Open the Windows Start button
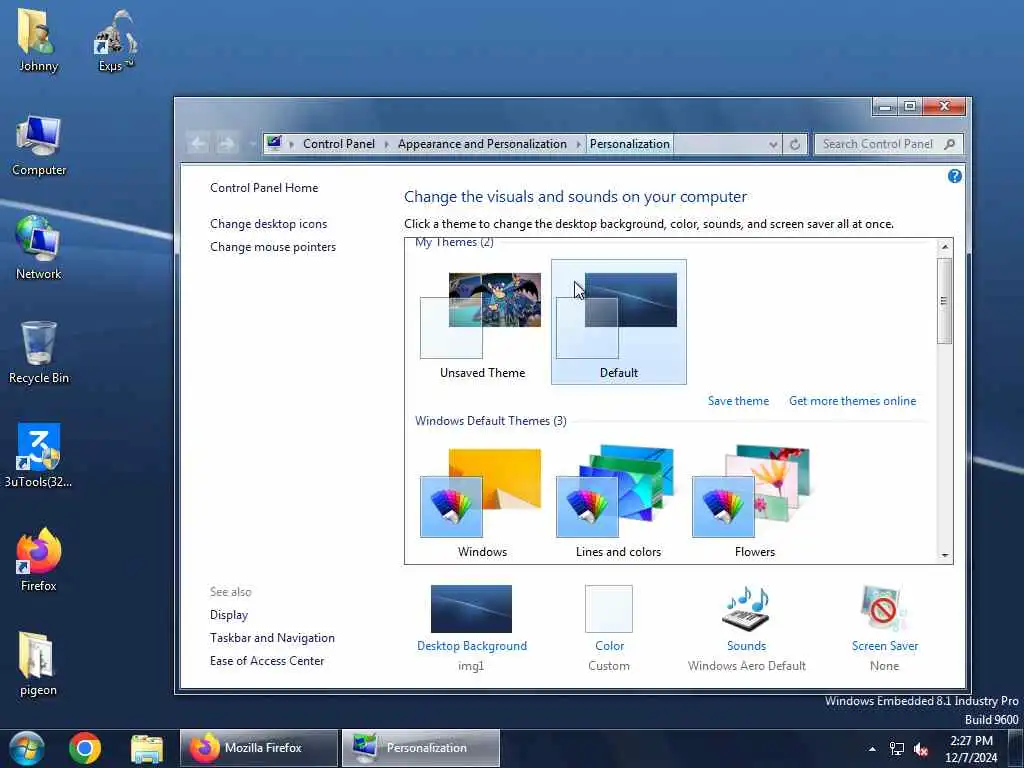The height and width of the screenshot is (768, 1024). pyautogui.click(x=27, y=748)
